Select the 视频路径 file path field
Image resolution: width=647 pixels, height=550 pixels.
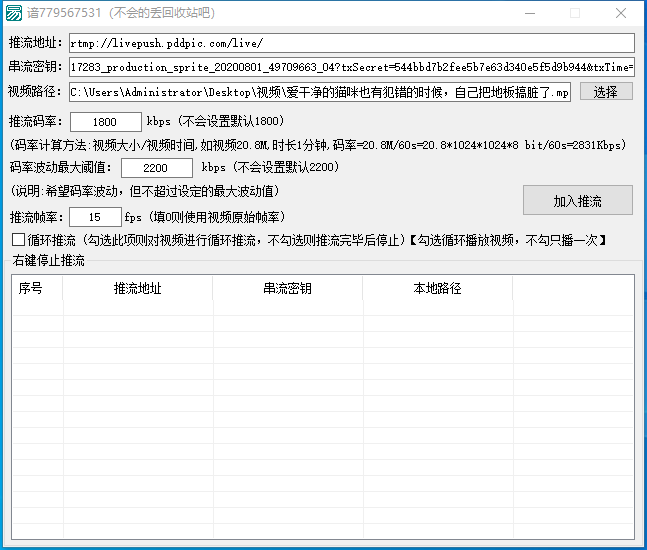click(x=320, y=92)
